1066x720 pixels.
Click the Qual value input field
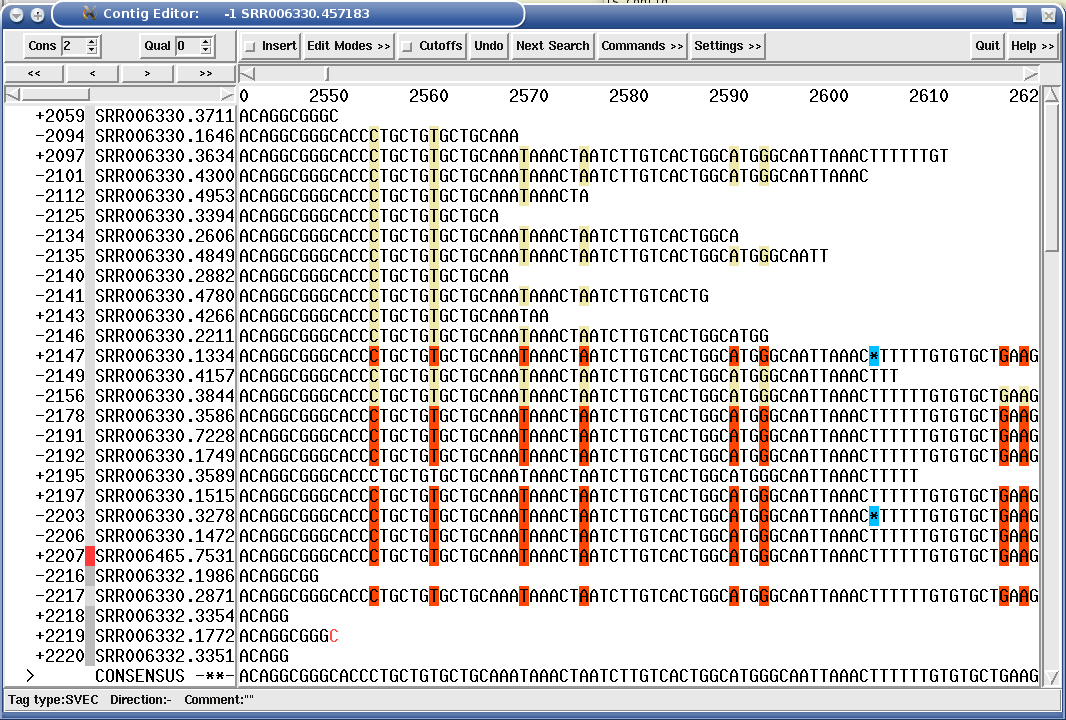point(188,46)
